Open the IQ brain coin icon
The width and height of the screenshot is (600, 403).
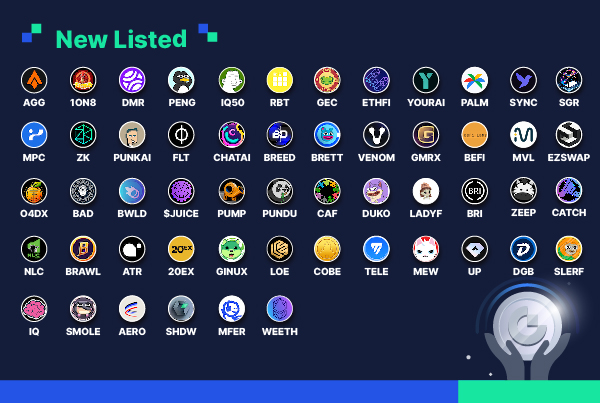34,308
